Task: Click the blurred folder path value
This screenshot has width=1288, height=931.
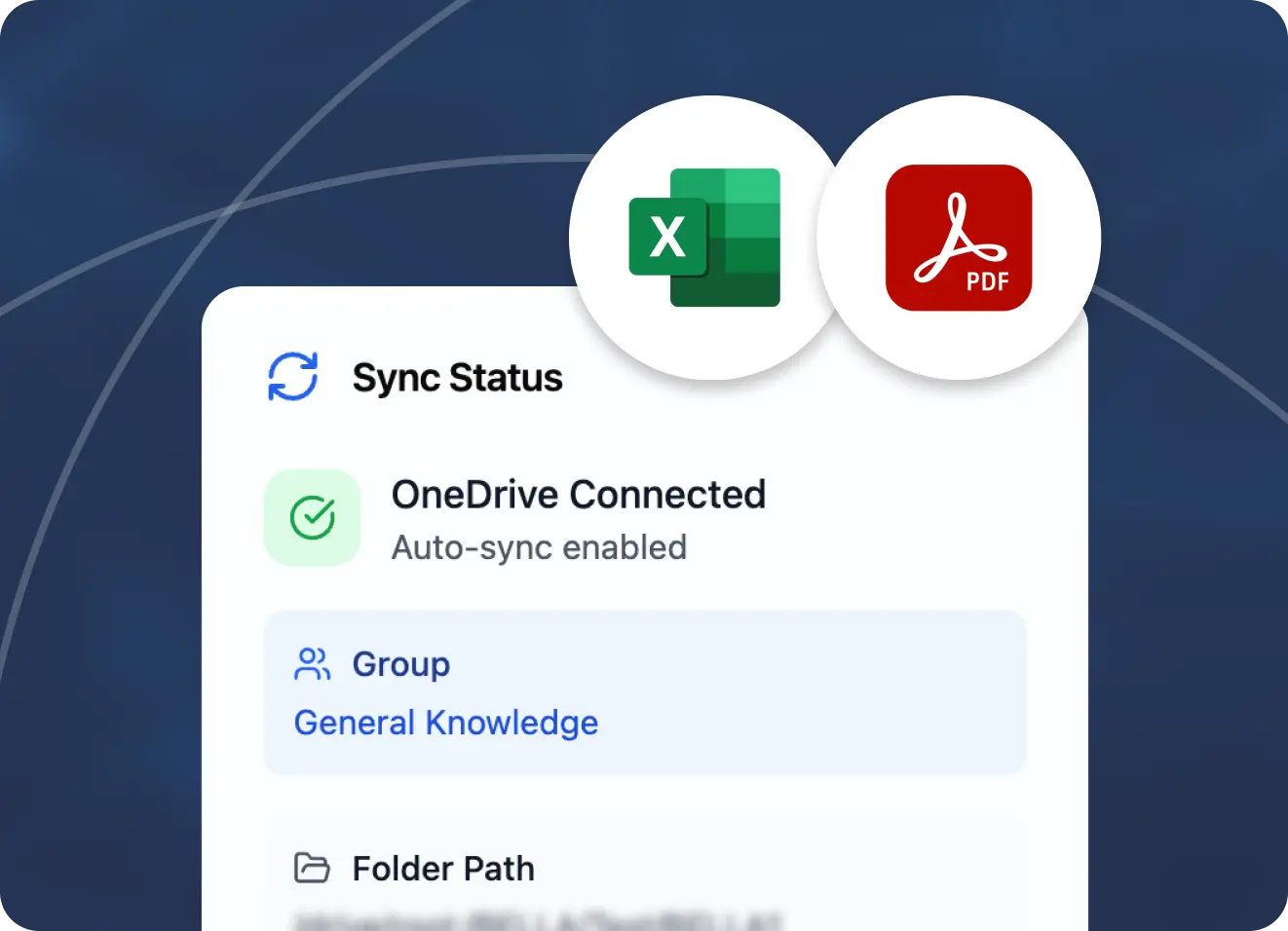Action: (537, 920)
